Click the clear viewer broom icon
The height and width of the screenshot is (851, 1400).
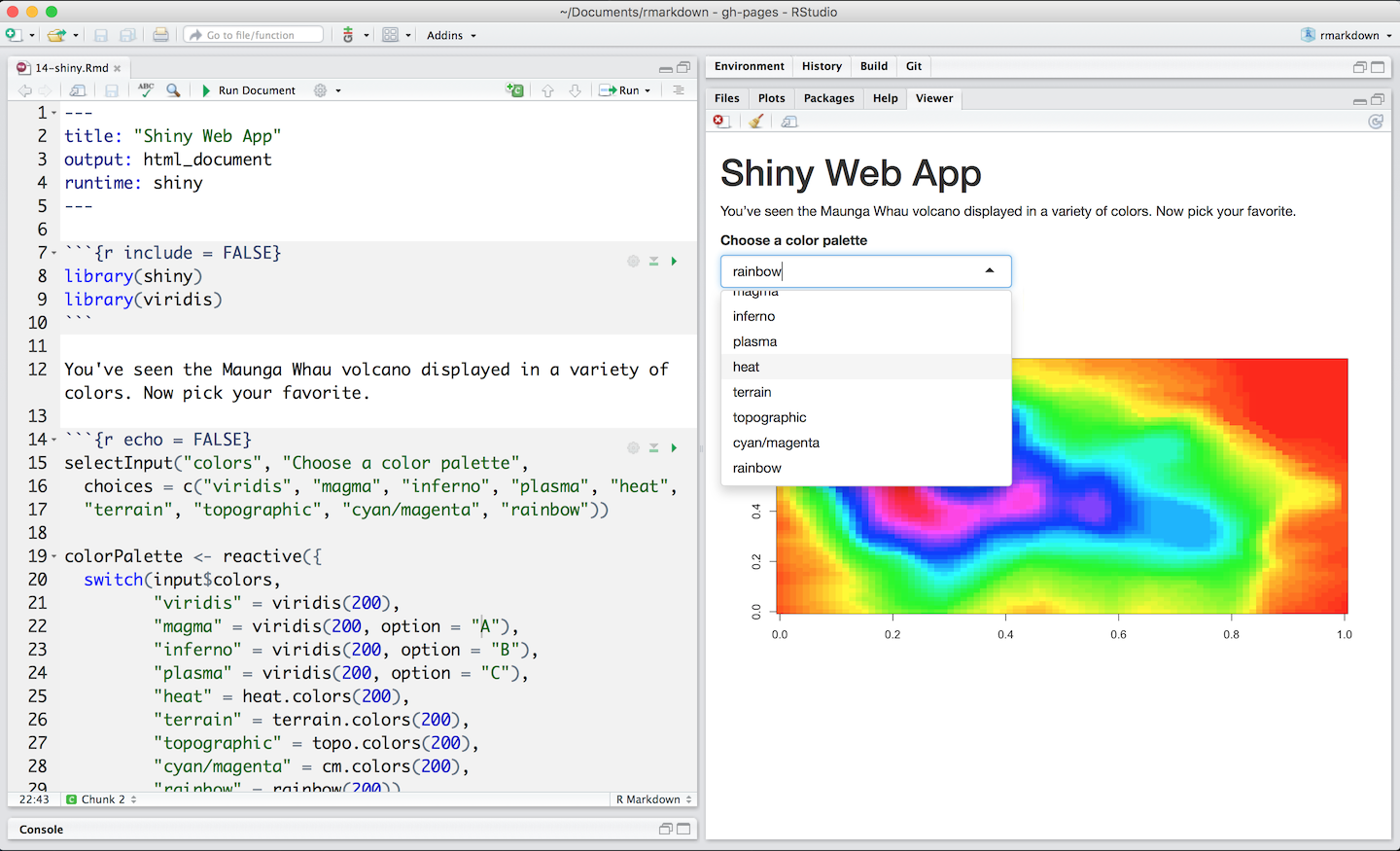tap(755, 122)
